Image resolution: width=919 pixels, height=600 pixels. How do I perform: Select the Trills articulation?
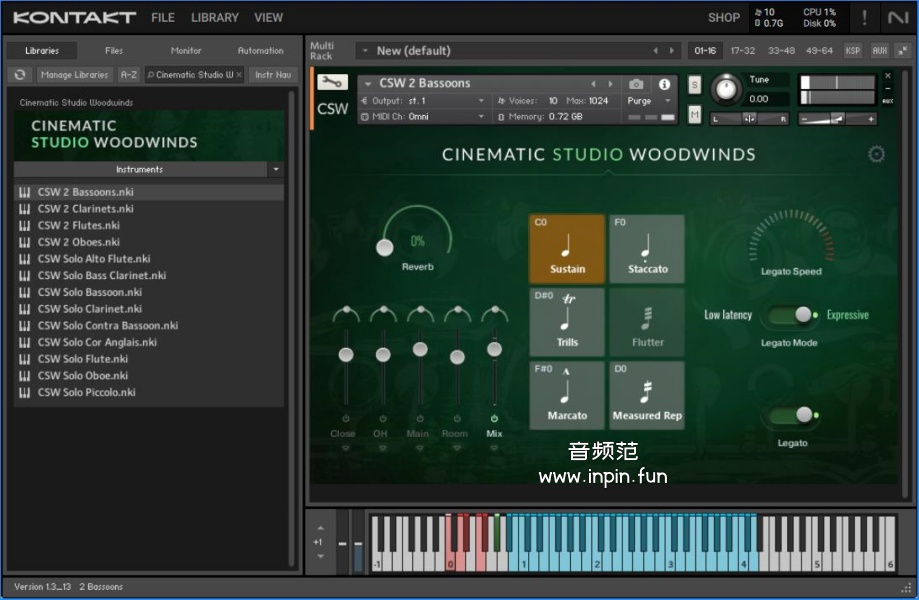point(567,322)
